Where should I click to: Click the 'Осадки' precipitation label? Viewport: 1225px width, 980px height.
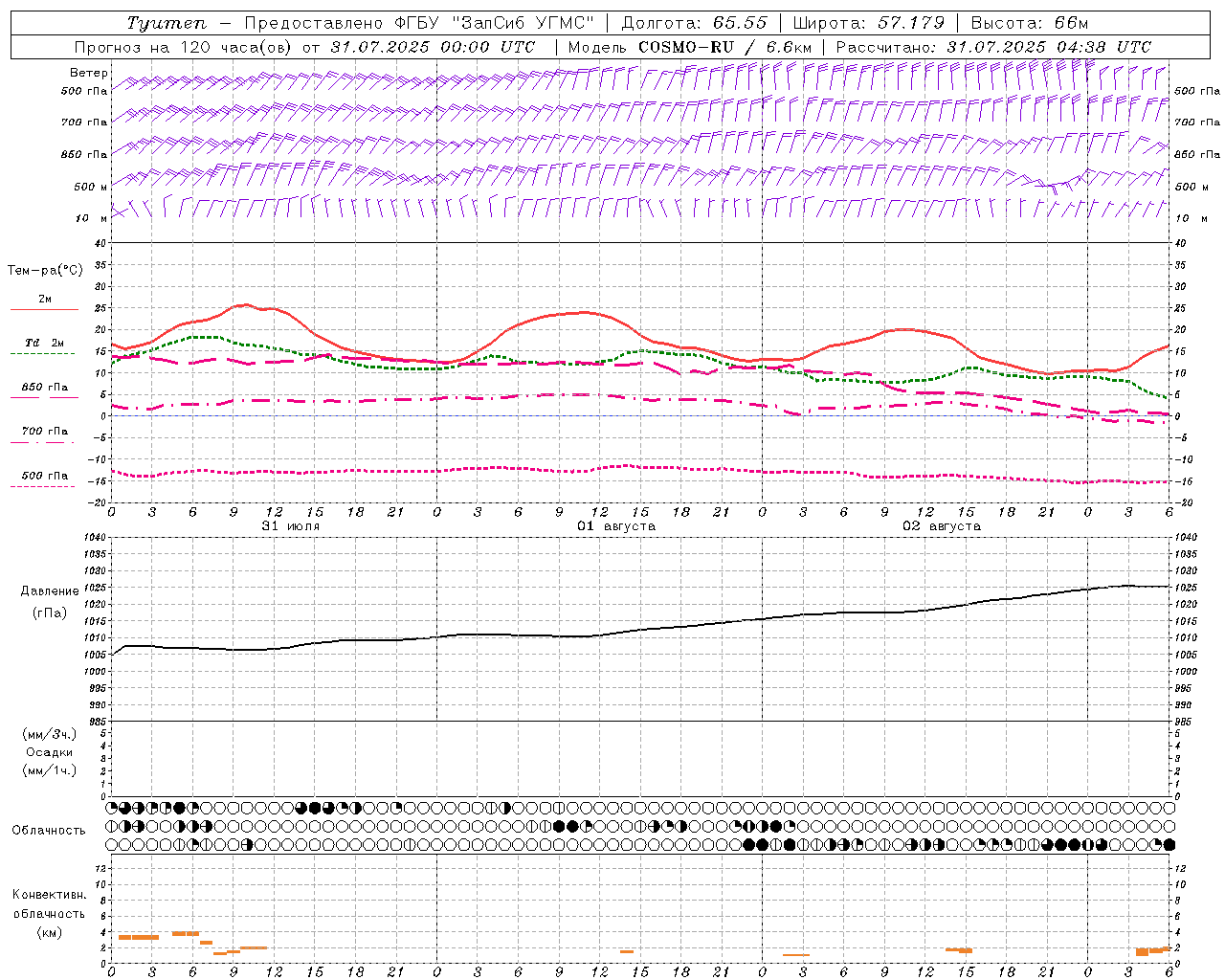(50, 752)
